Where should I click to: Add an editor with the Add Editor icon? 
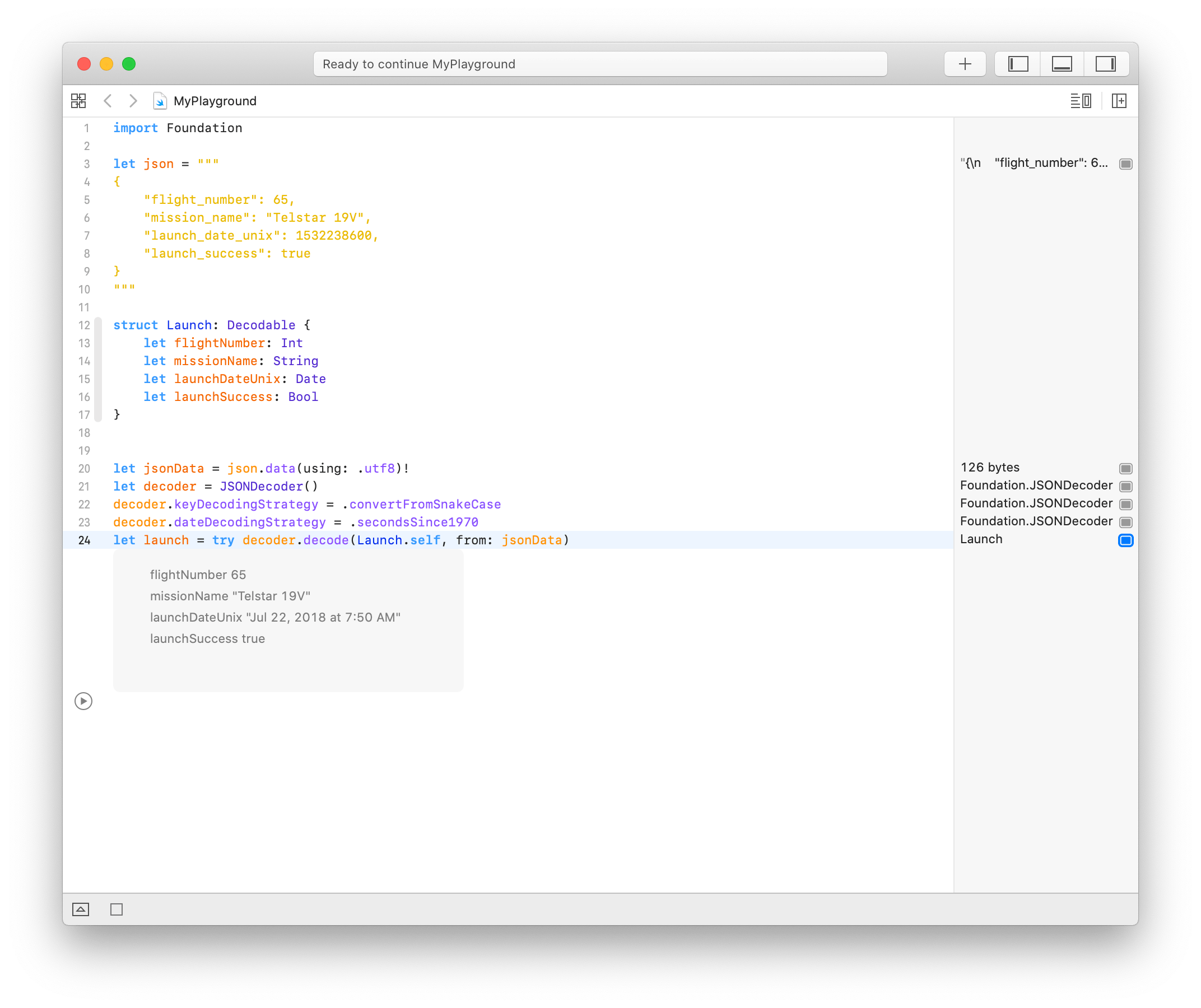[x=1120, y=101]
